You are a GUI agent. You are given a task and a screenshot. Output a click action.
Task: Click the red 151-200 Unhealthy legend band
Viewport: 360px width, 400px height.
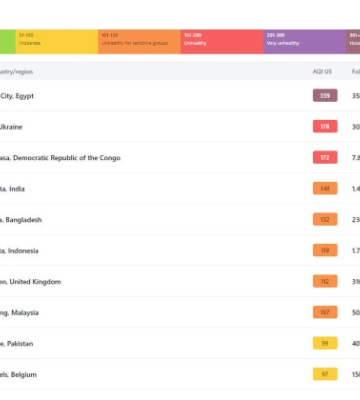point(222,42)
